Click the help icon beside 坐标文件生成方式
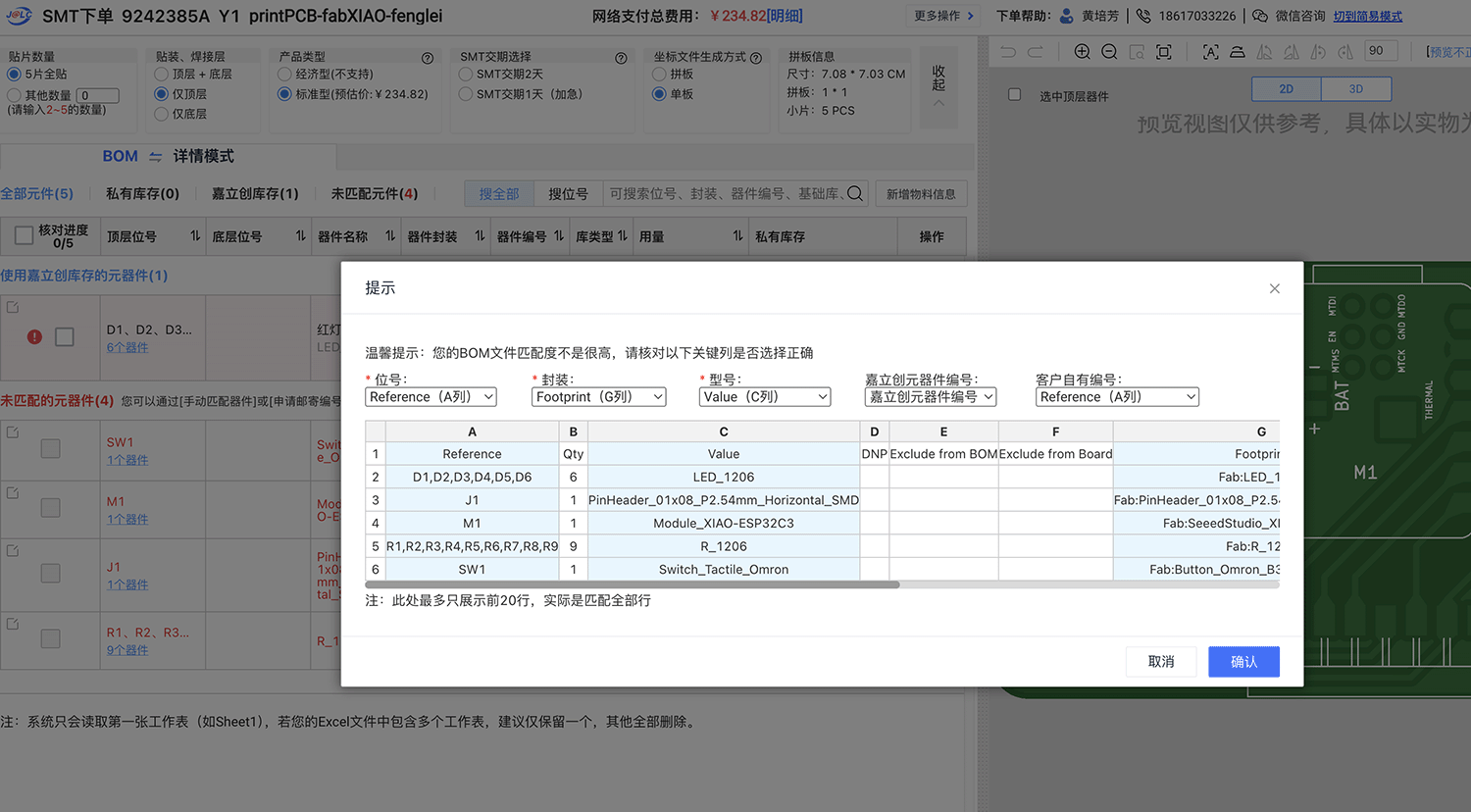1471x812 pixels. [756, 58]
